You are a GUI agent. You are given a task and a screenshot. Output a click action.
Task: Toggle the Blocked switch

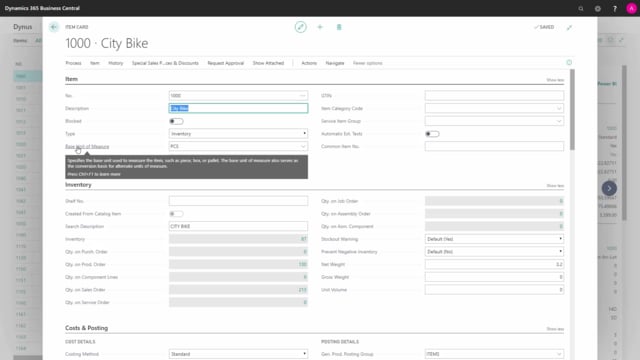coord(176,121)
